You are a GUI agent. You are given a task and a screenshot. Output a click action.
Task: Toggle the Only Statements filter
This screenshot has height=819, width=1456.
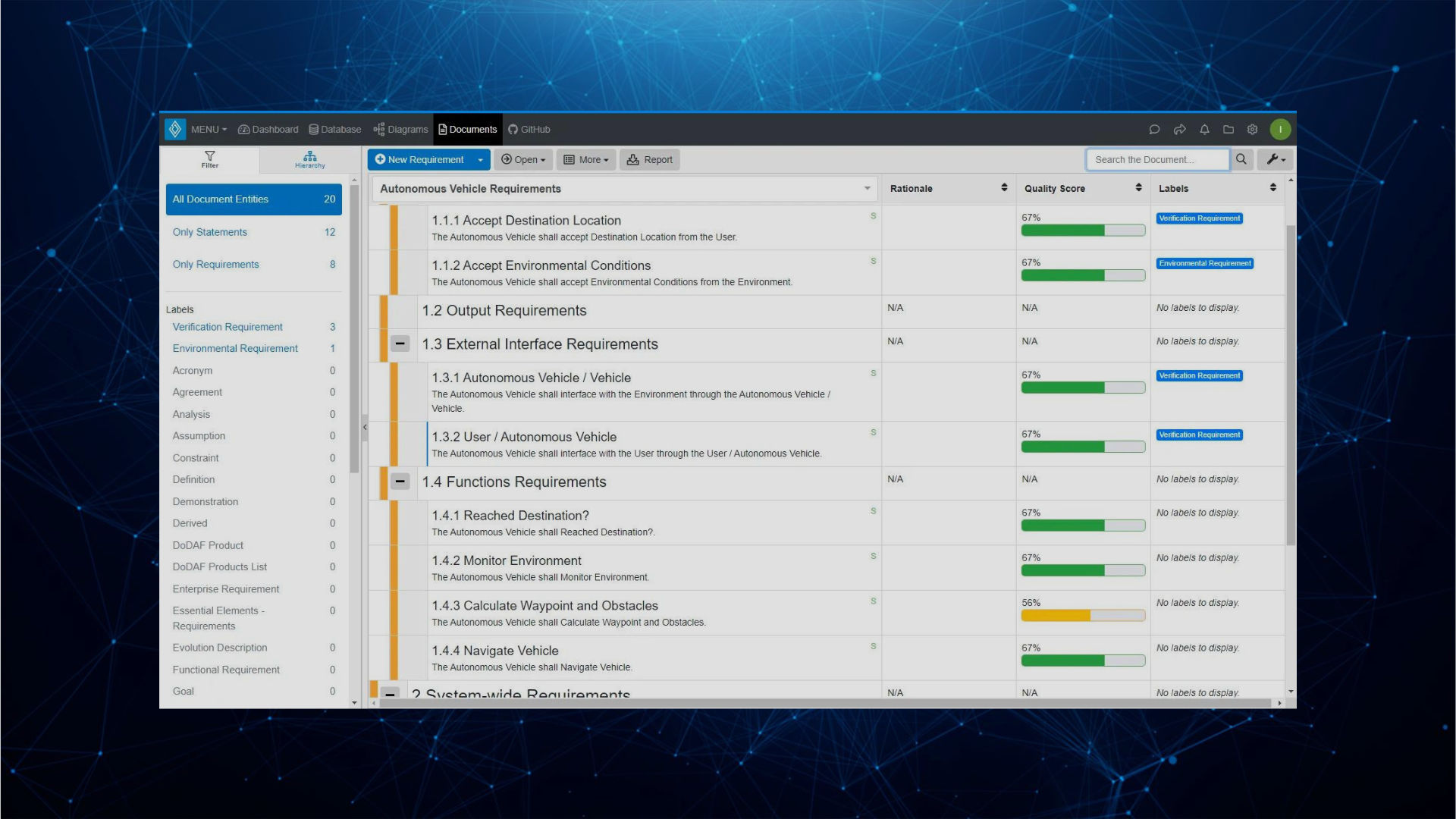tap(209, 232)
